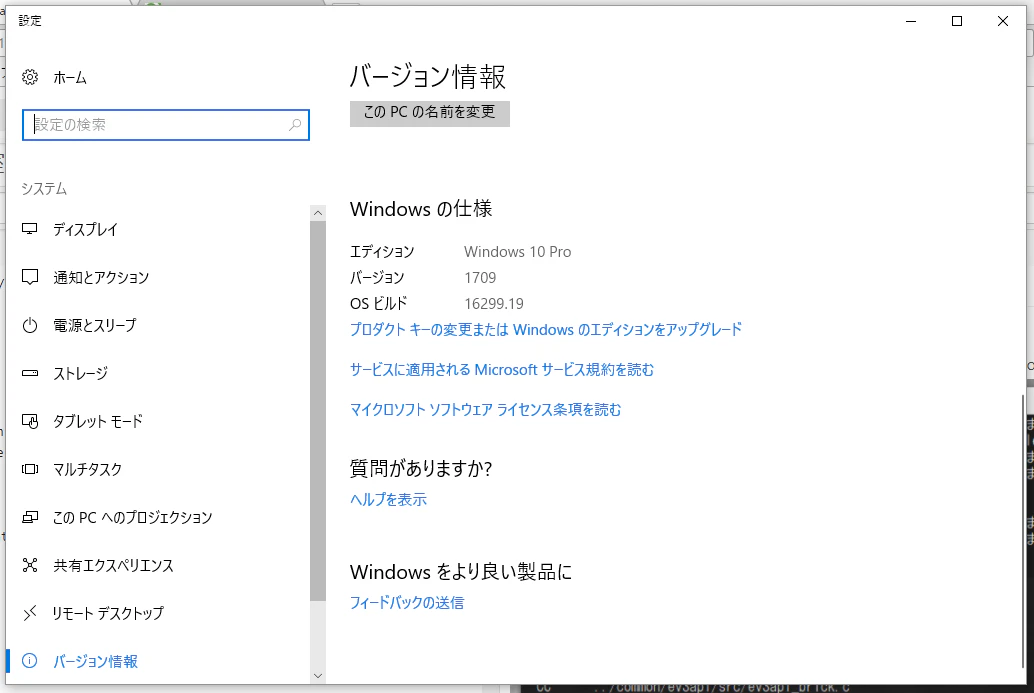
Task: Click the version info circle icon
Action: pyautogui.click(x=30, y=661)
